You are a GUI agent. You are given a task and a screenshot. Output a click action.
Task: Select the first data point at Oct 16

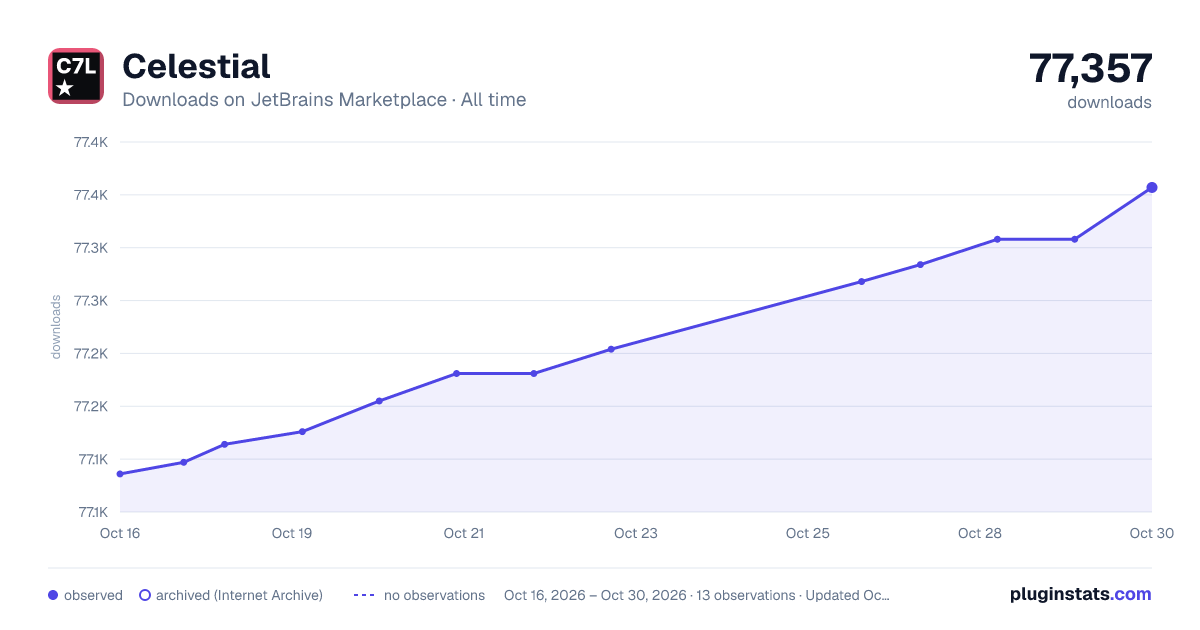120,474
